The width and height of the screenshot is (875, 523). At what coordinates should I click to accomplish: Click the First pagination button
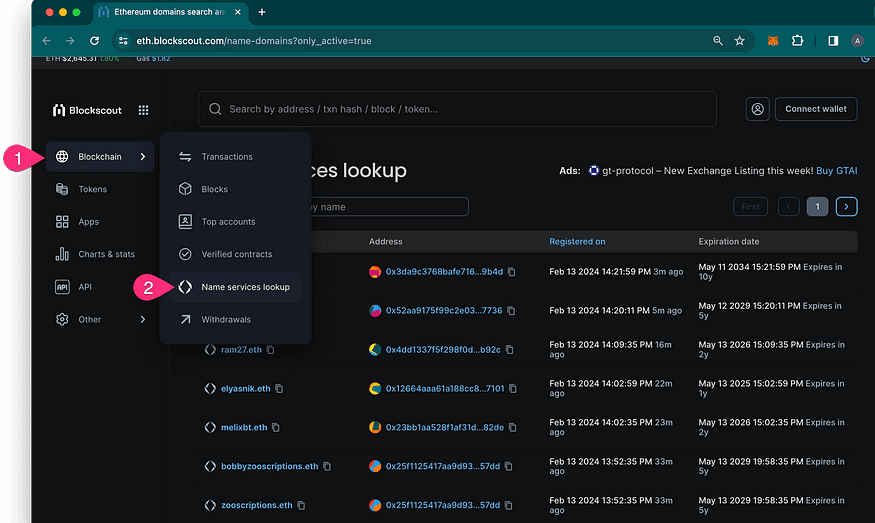[750, 207]
